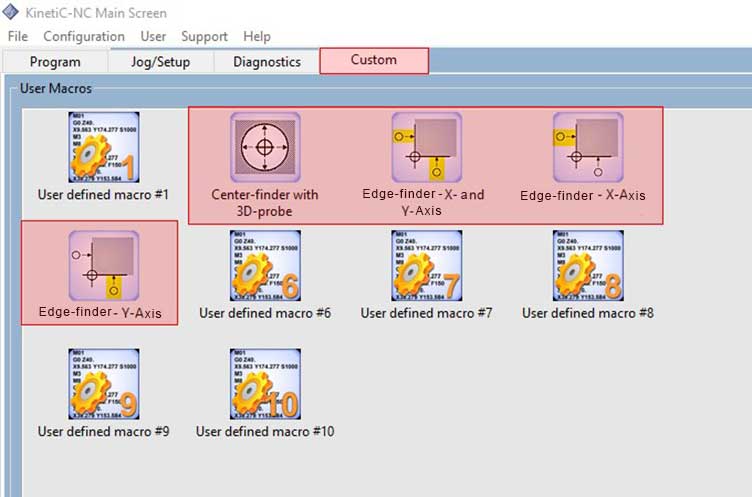Screen dimensions: 752x497
Task: Start the macro #10 gear icon
Action: (265, 384)
